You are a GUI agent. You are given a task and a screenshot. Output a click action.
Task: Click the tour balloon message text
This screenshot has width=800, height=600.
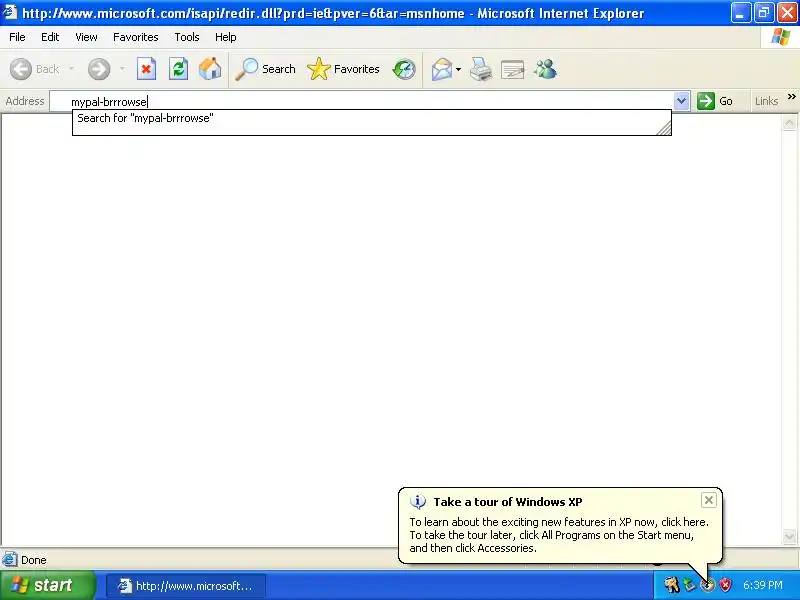[x=559, y=535]
